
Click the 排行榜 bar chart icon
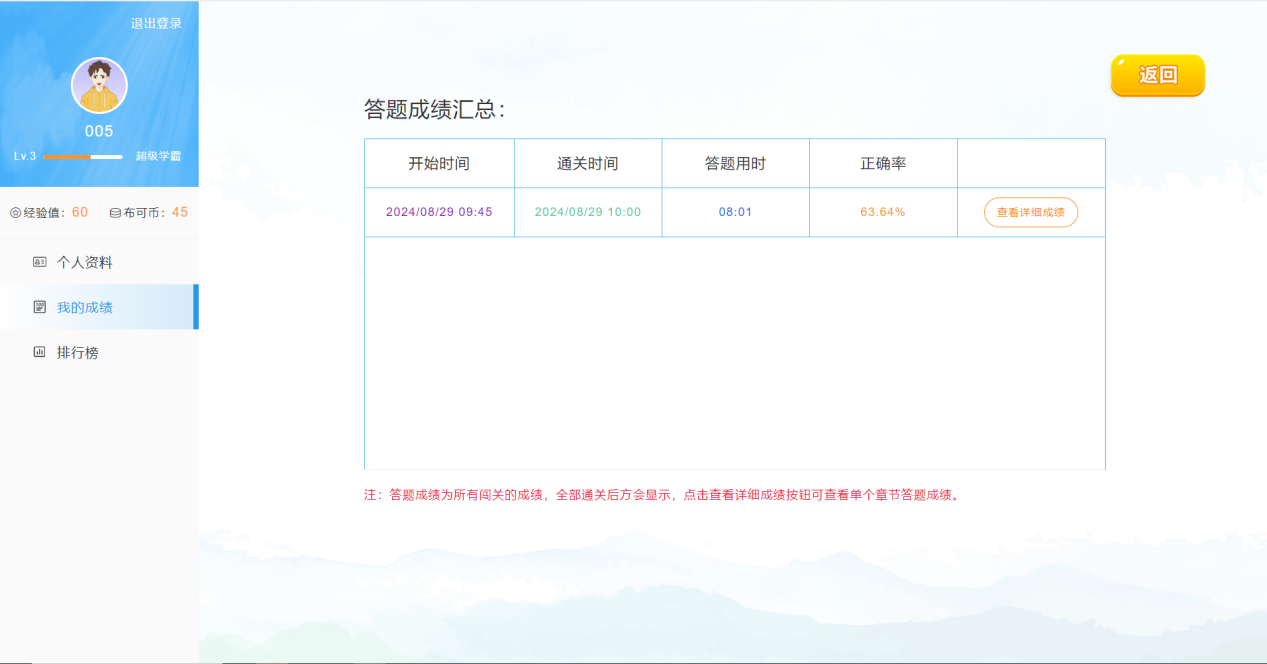click(40, 352)
